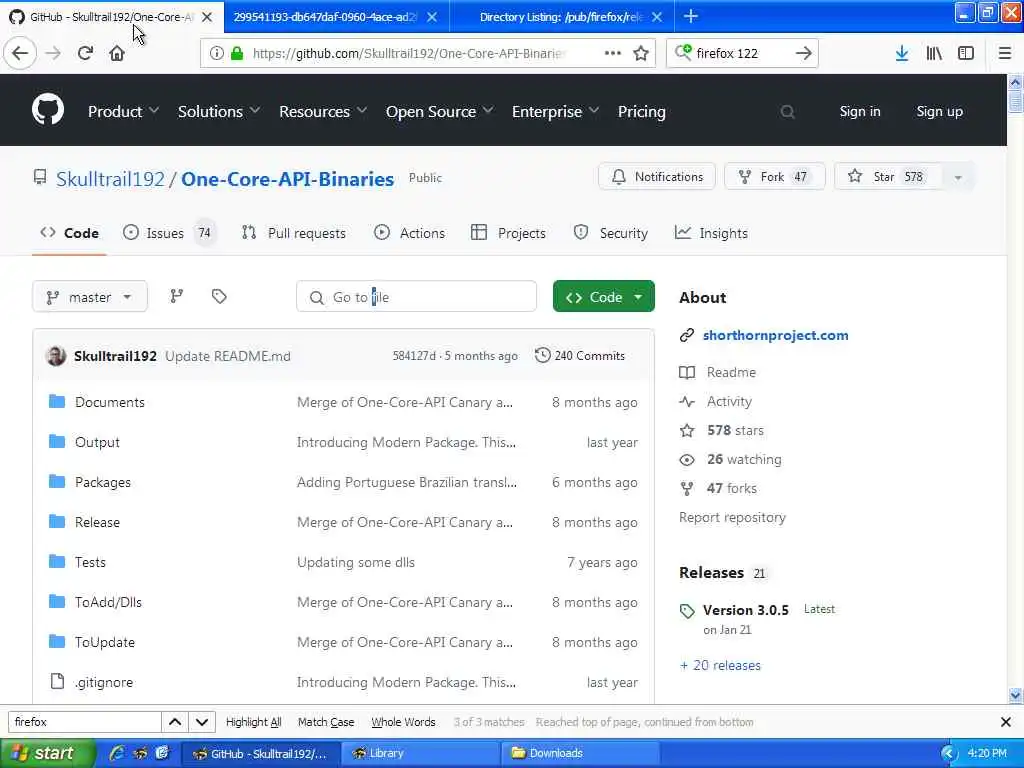The height and width of the screenshot is (768, 1024).
Task: Expand the Resources menu
Action: click(323, 112)
